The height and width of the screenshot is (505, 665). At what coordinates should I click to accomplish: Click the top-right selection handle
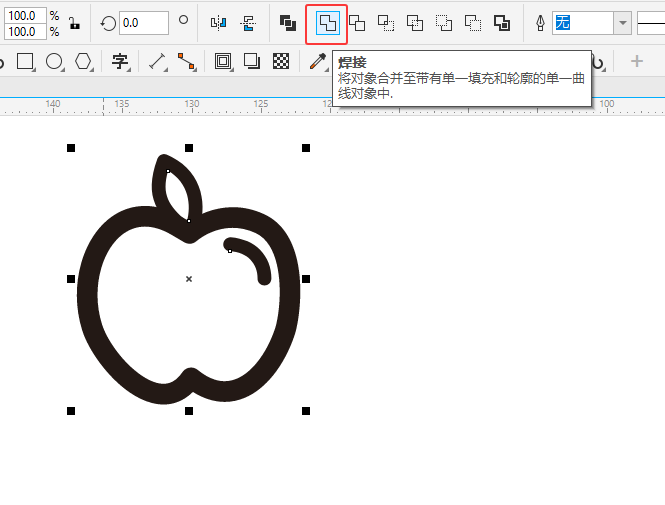306,148
